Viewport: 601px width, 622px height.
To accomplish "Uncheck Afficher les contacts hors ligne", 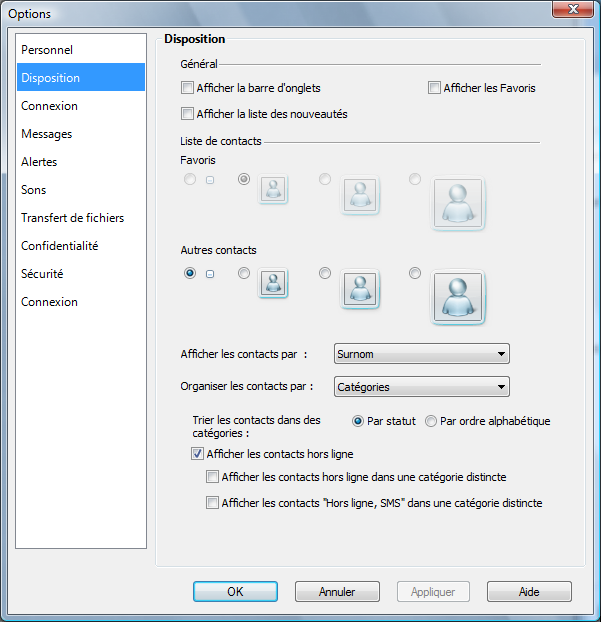I will pos(197,454).
